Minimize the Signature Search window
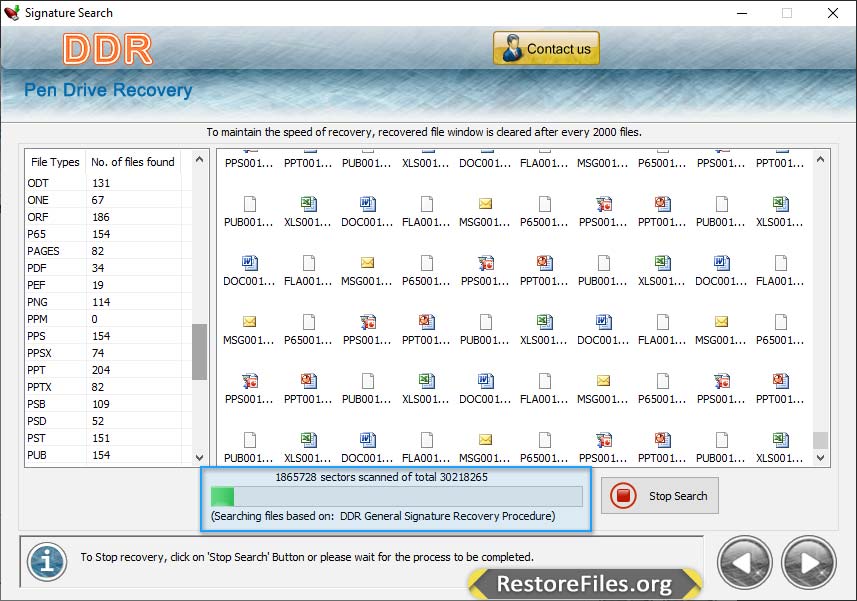 742,13
